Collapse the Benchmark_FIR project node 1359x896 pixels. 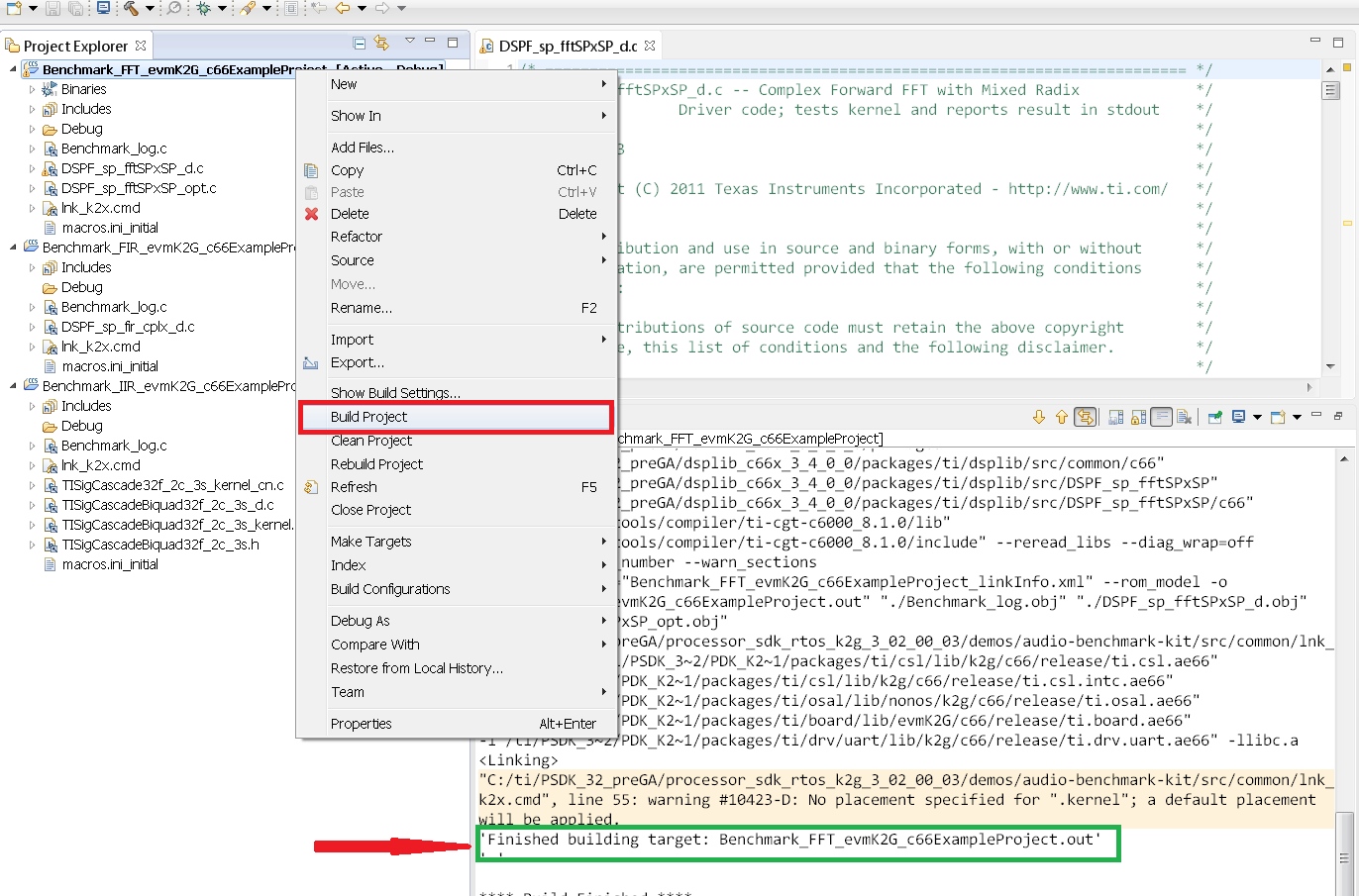coord(13,248)
